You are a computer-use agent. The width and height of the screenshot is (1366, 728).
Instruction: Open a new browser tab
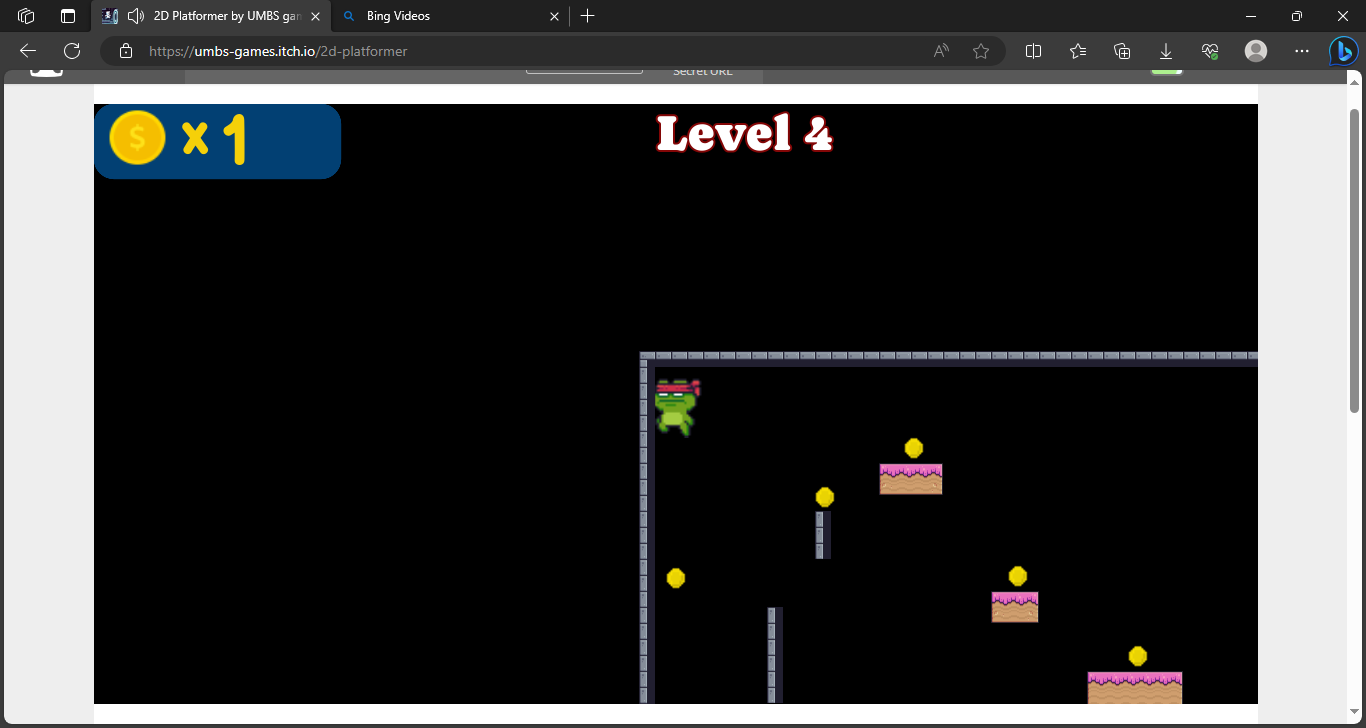588,16
